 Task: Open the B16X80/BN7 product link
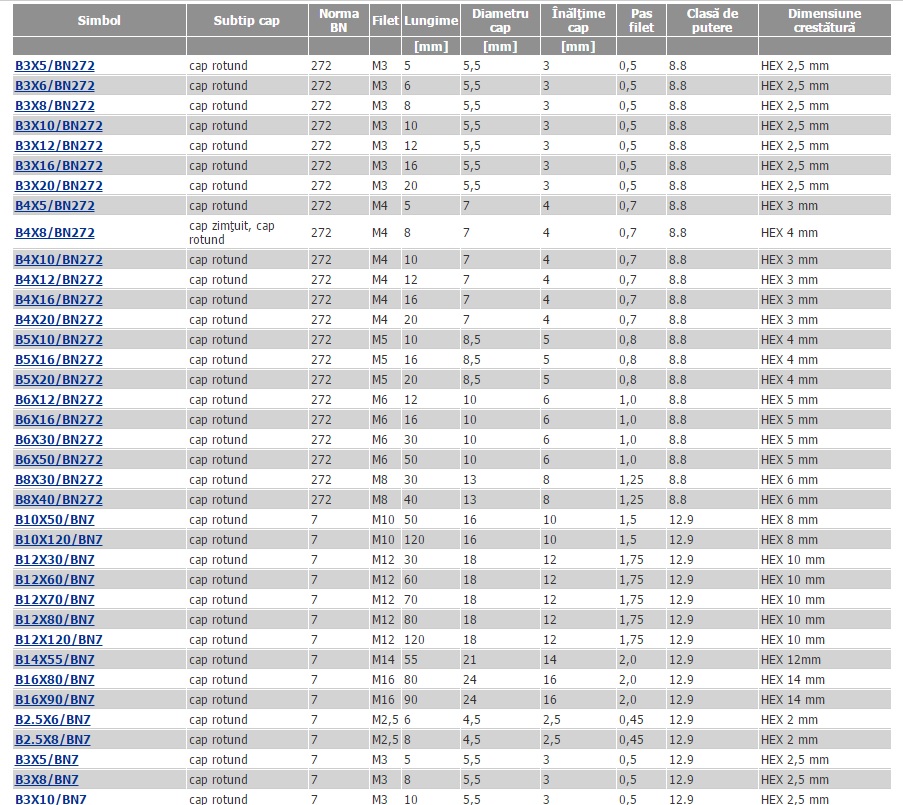tap(55, 680)
